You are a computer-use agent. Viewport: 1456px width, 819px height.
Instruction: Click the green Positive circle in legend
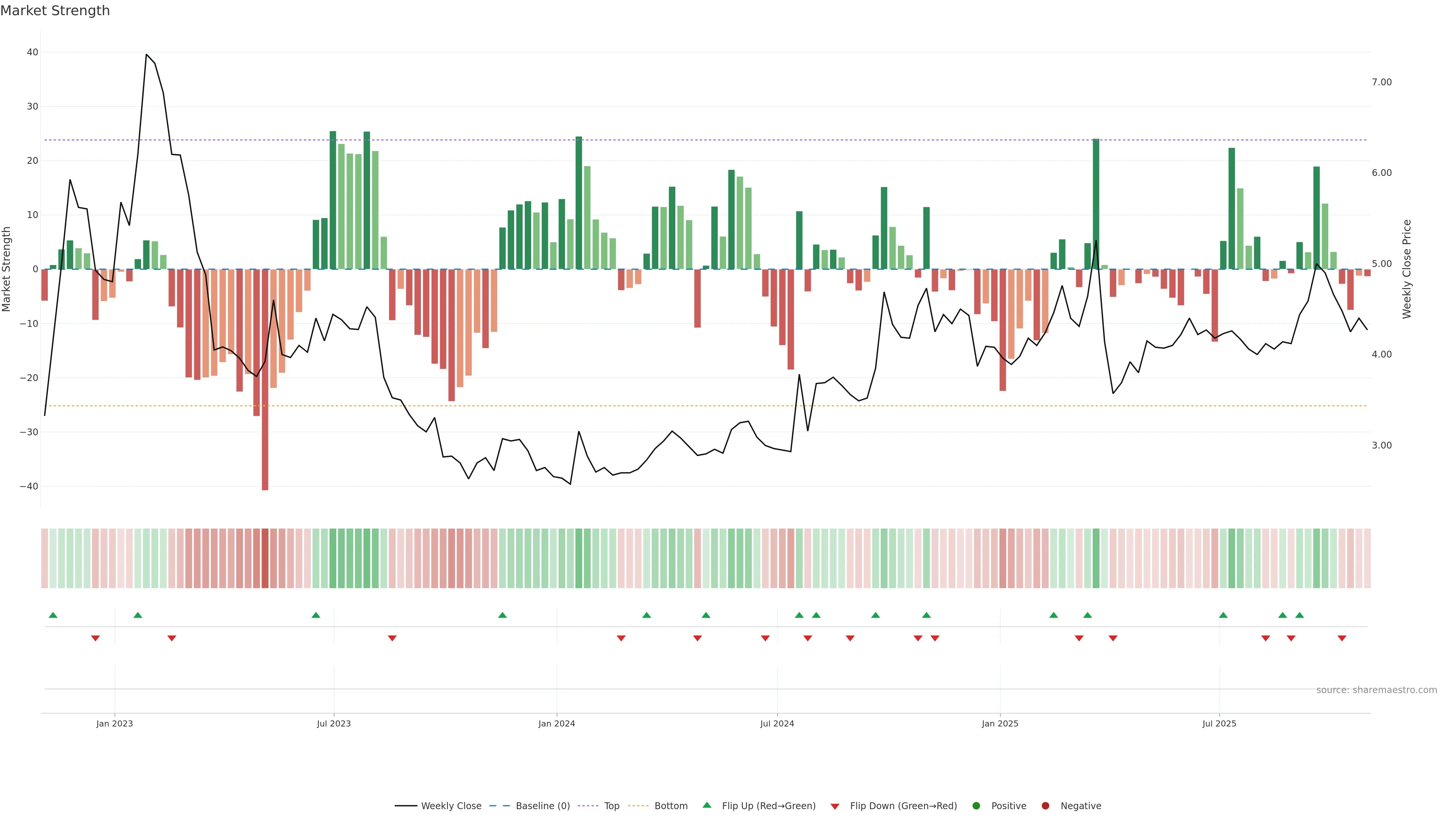[976, 805]
